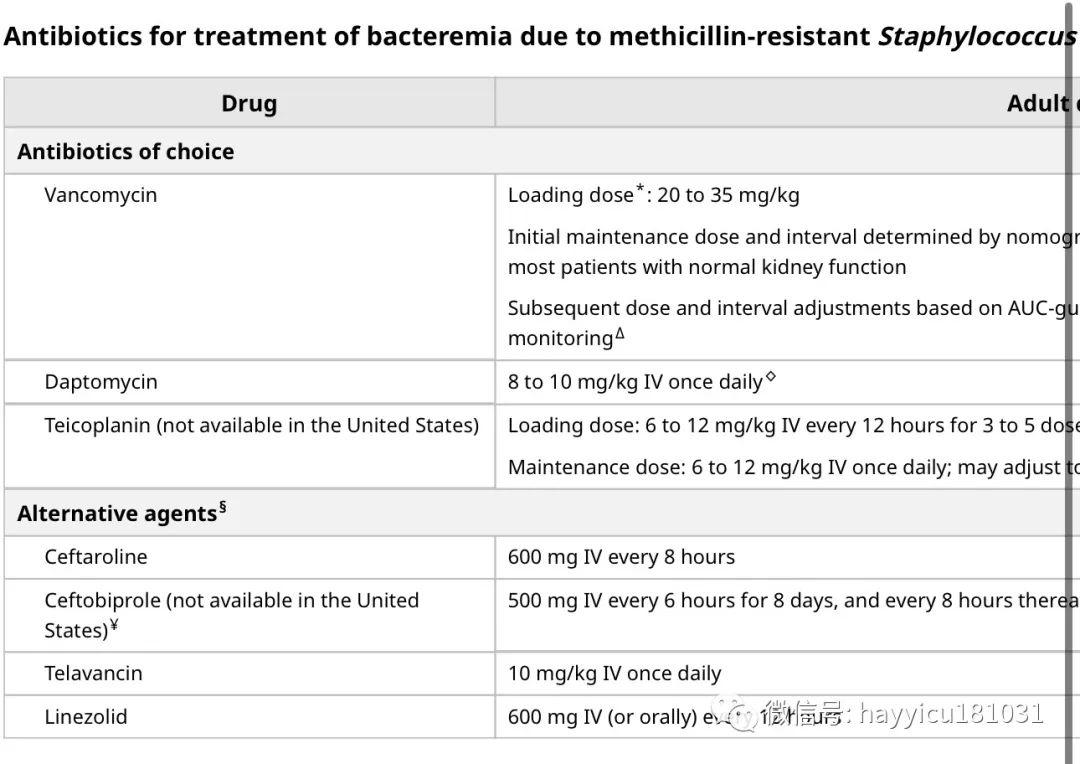
Task: Click the Drug column header
Action: point(249,103)
